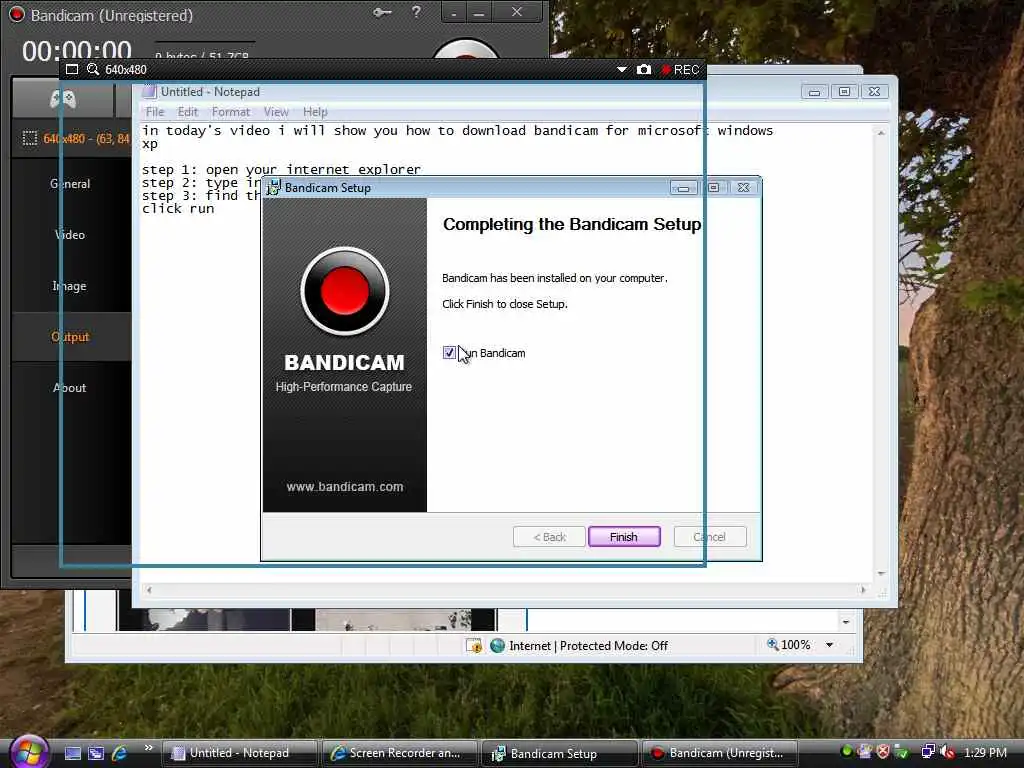
Task: Click Notepad horizontal scrollbar left arrow
Action: pyautogui.click(x=150, y=590)
